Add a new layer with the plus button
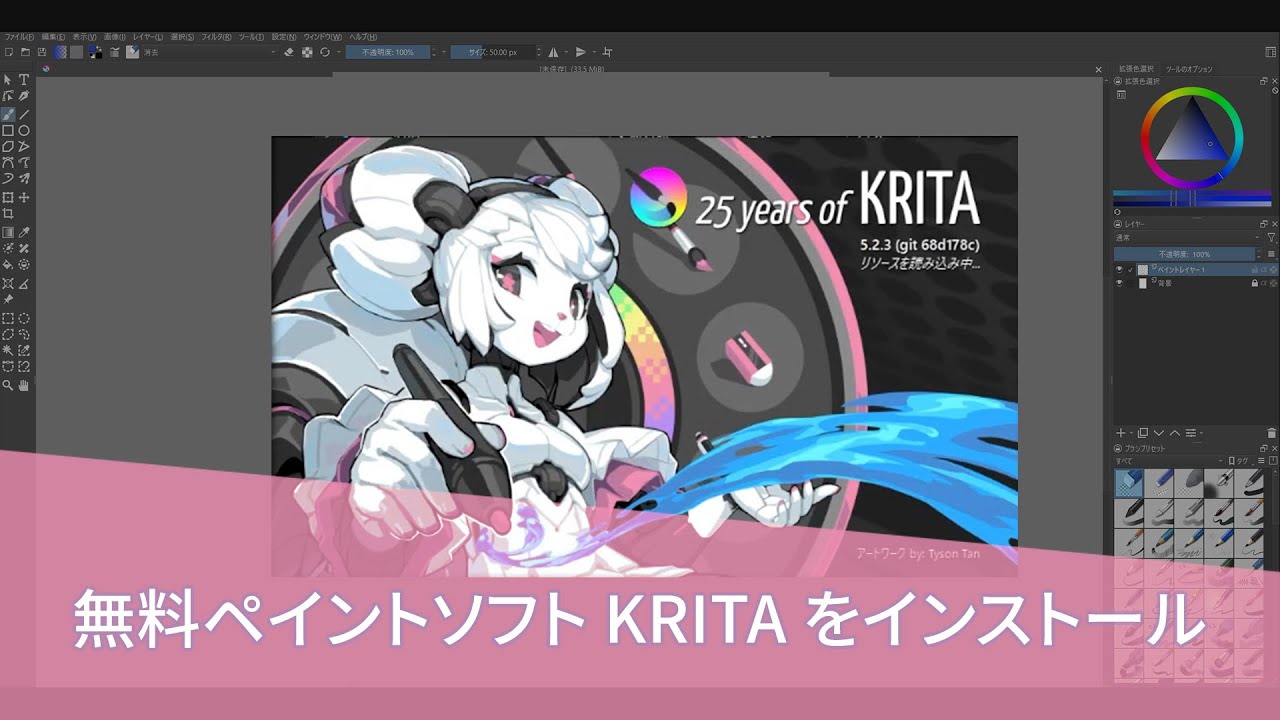The image size is (1280, 720). [x=1121, y=433]
